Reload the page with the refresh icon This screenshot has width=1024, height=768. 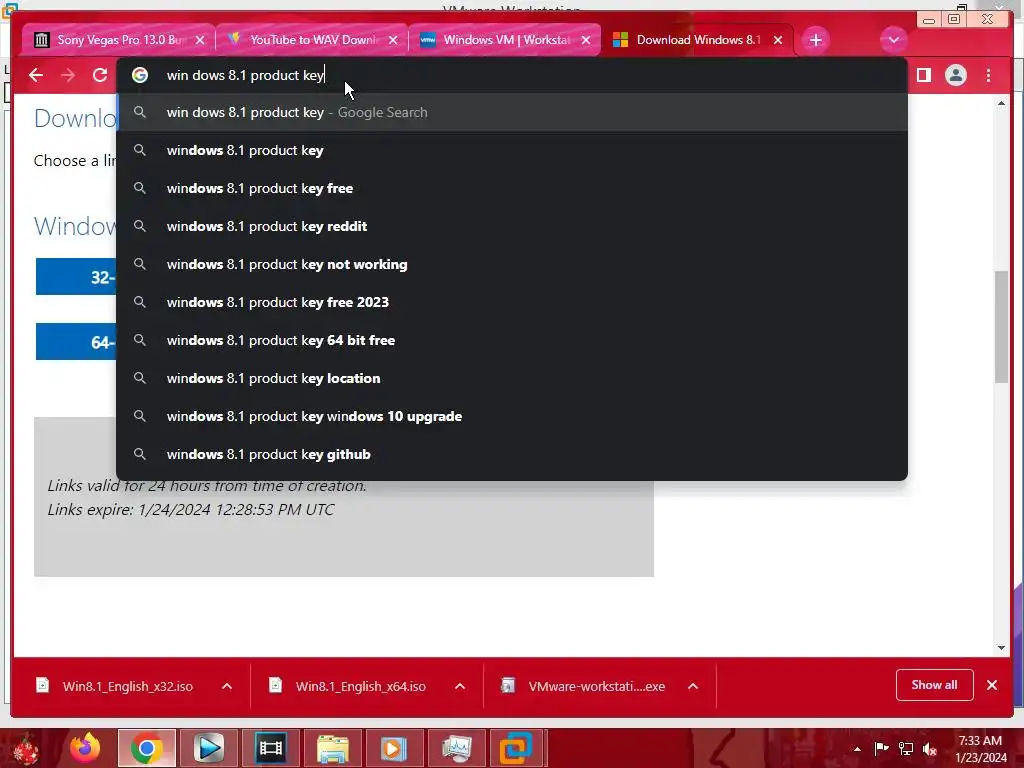click(x=100, y=75)
